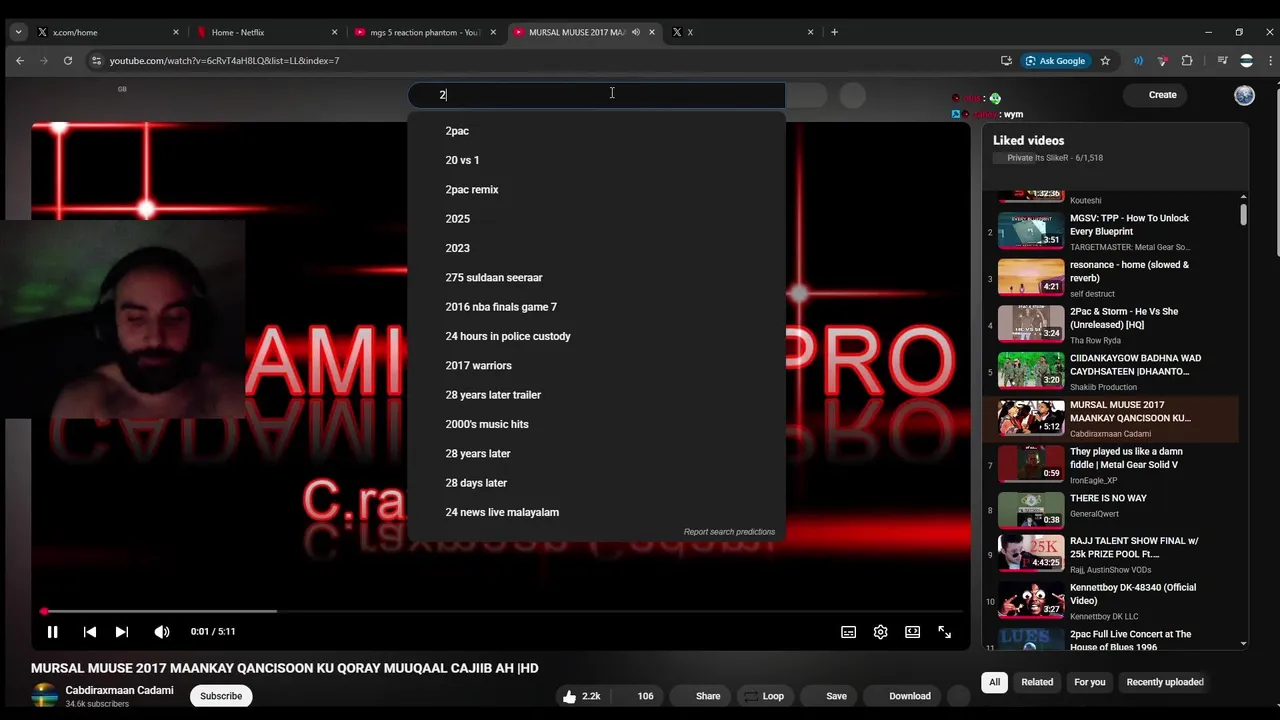Close the Home - Netflix tab
The height and width of the screenshot is (720, 1280).
pos(334,32)
